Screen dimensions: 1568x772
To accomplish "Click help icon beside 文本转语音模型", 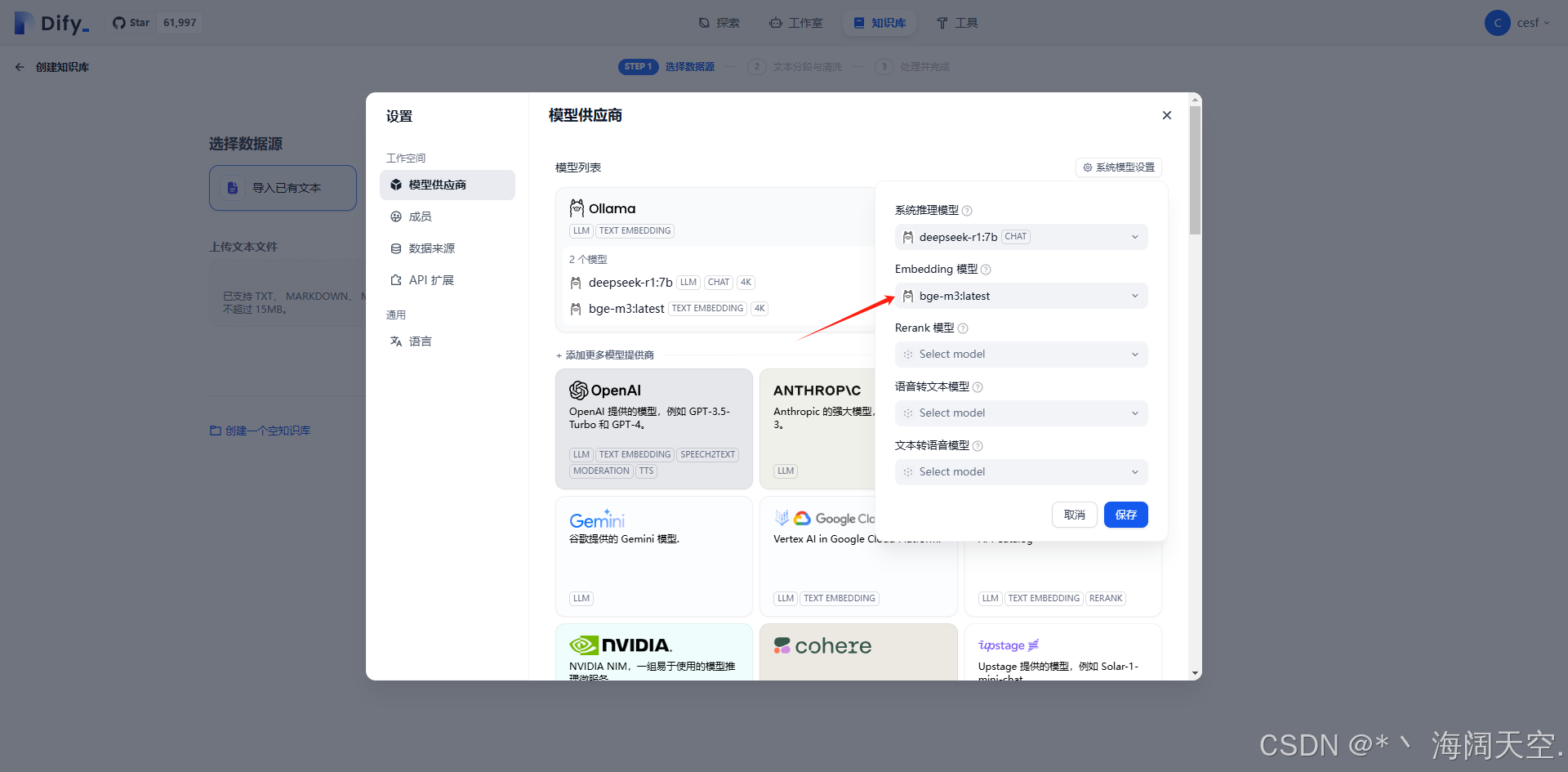I will point(978,446).
